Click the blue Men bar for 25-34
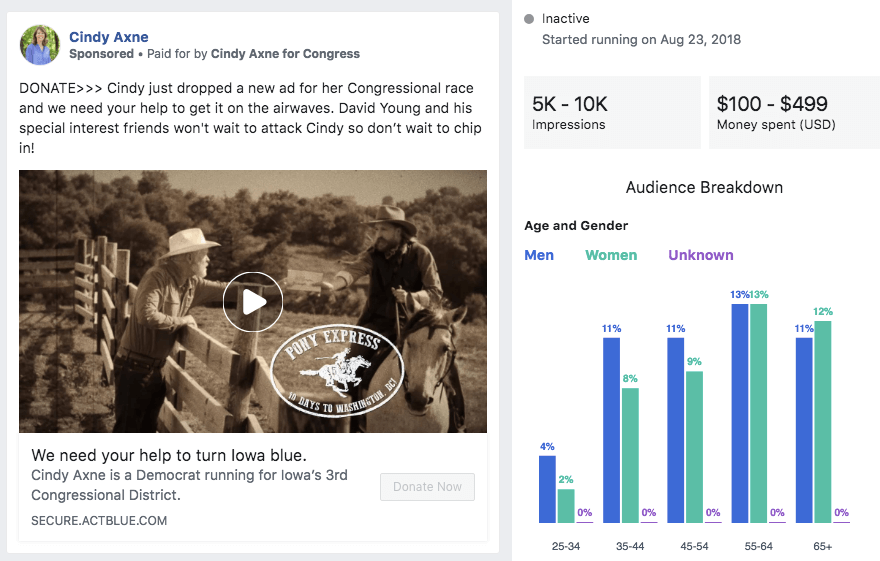 click(x=547, y=488)
